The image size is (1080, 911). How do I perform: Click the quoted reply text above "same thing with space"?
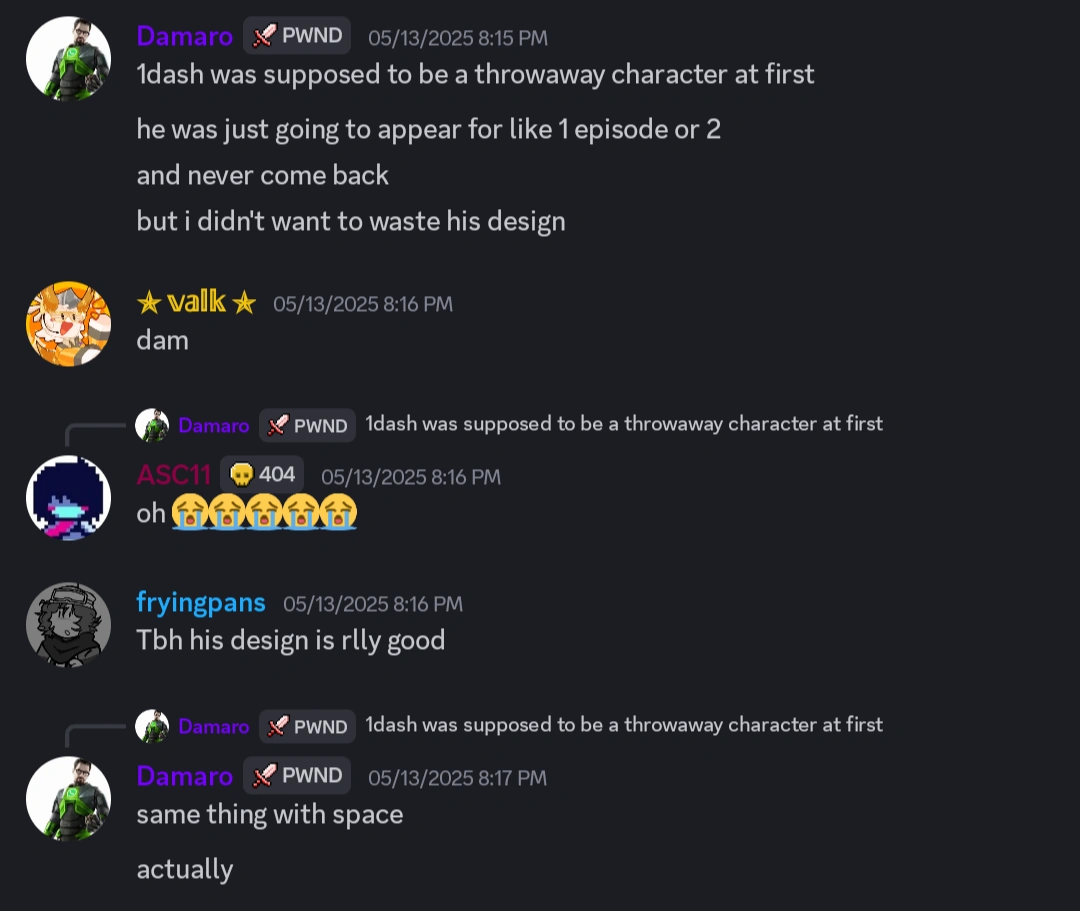pyautogui.click(x=623, y=725)
